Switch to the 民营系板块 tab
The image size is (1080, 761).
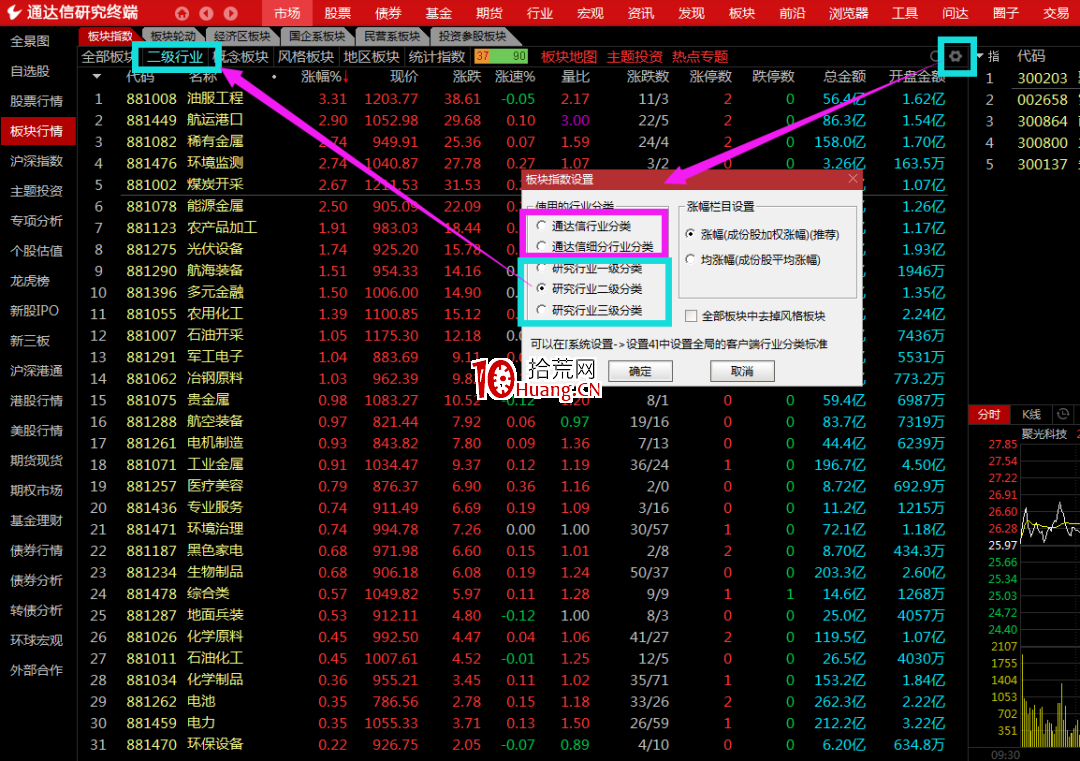[x=392, y=36]
